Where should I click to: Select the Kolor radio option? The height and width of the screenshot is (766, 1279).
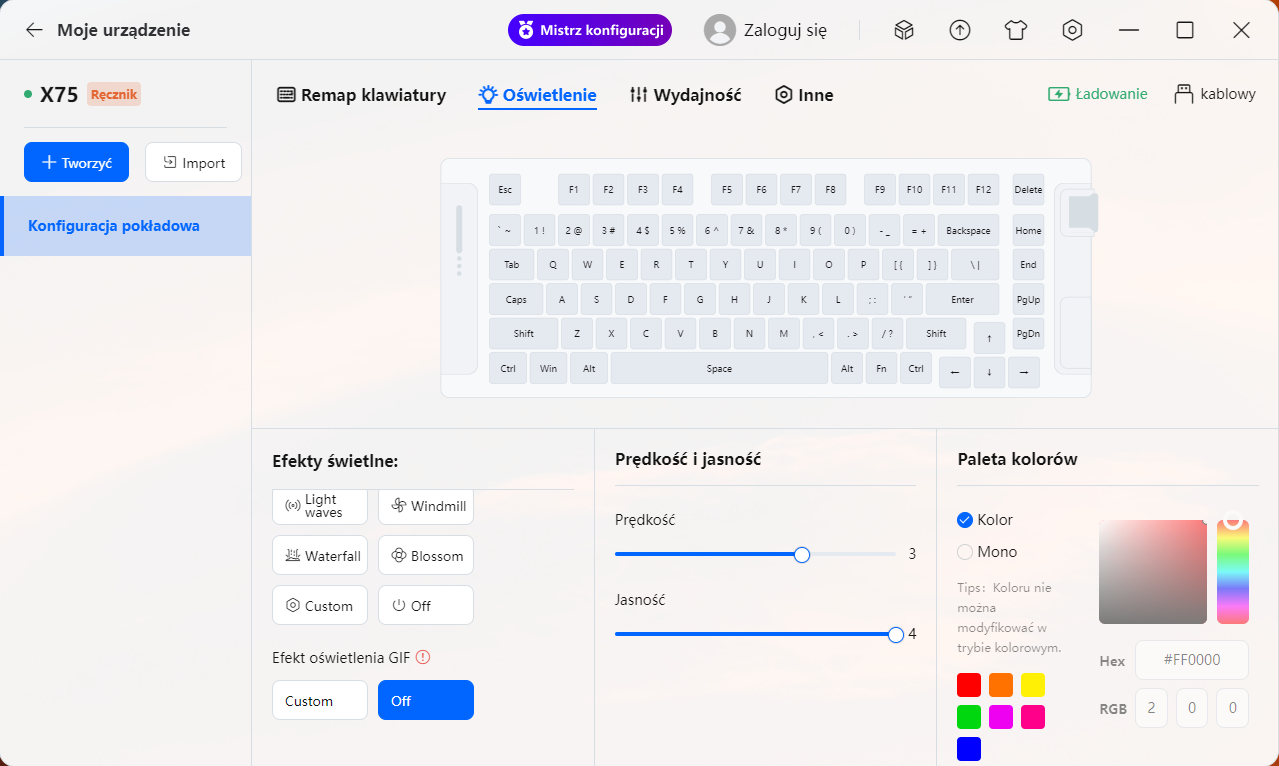click(965, 520)
